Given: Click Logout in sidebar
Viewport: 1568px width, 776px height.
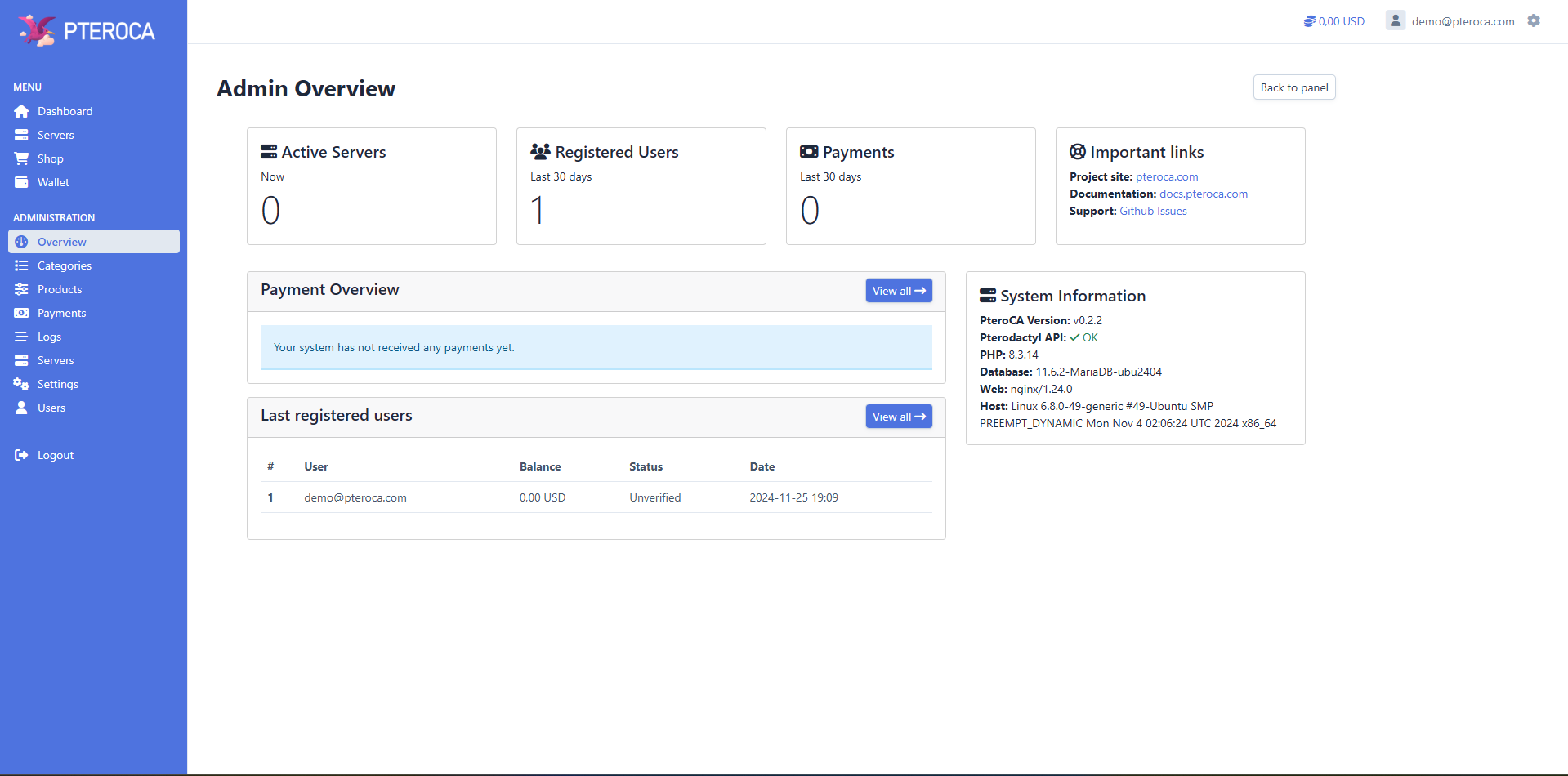Looking at the screenshot, I should pyautogui.click(x=56, y=455).
